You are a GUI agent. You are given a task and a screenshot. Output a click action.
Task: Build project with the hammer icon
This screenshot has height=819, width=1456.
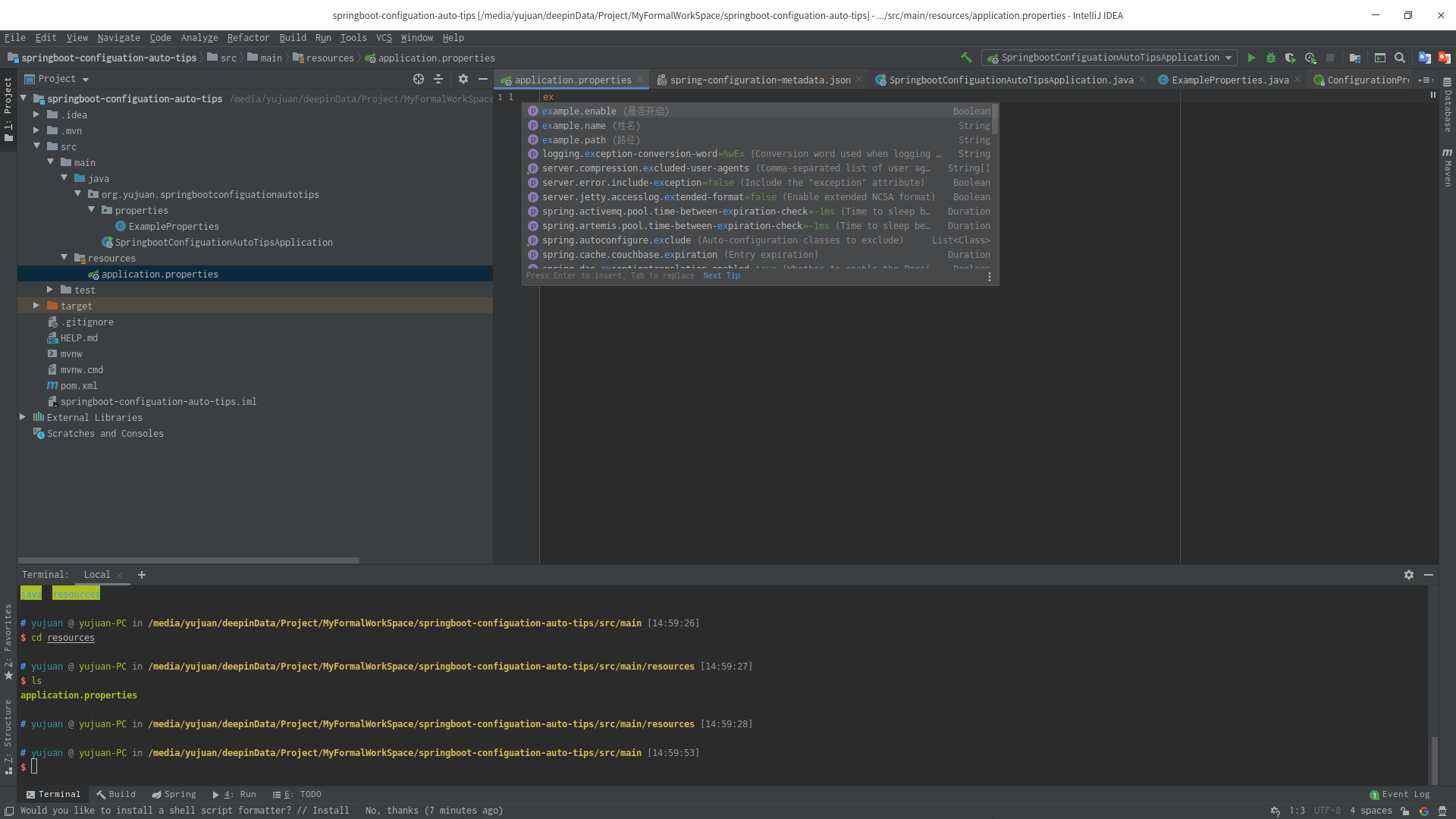point(966,58)
